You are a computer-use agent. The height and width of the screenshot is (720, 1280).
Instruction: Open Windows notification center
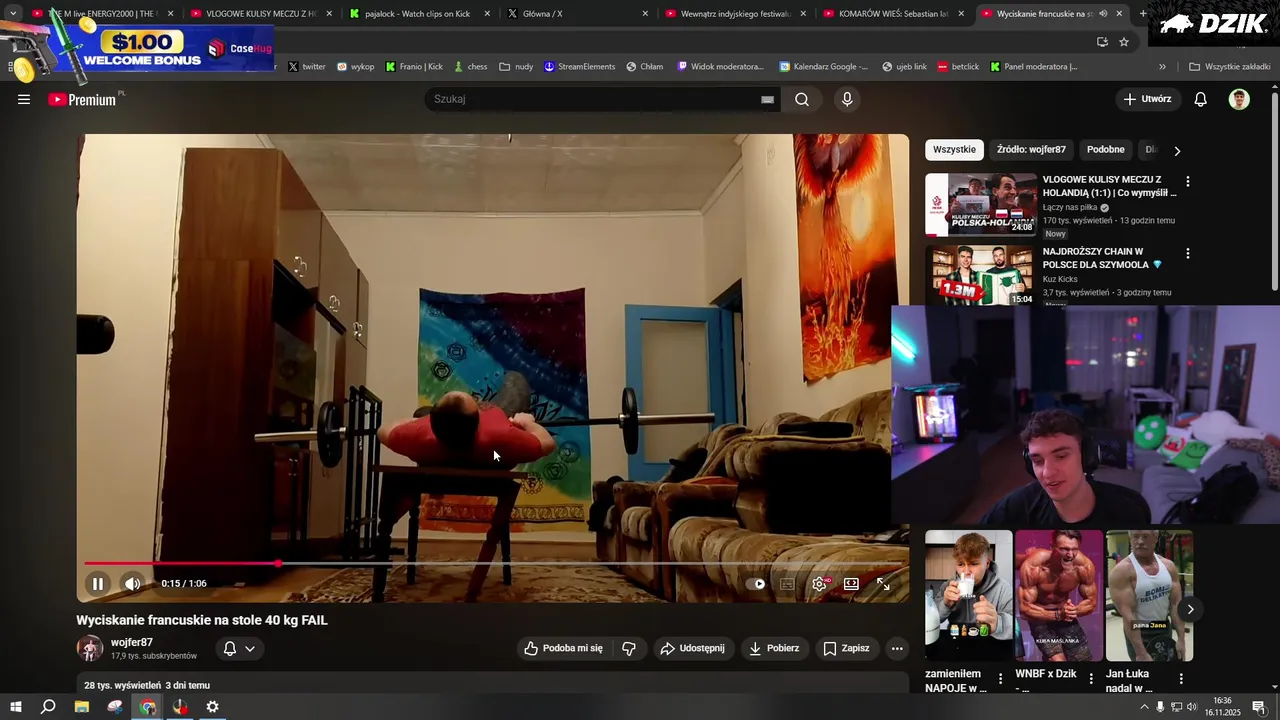tap(1260, 707)
